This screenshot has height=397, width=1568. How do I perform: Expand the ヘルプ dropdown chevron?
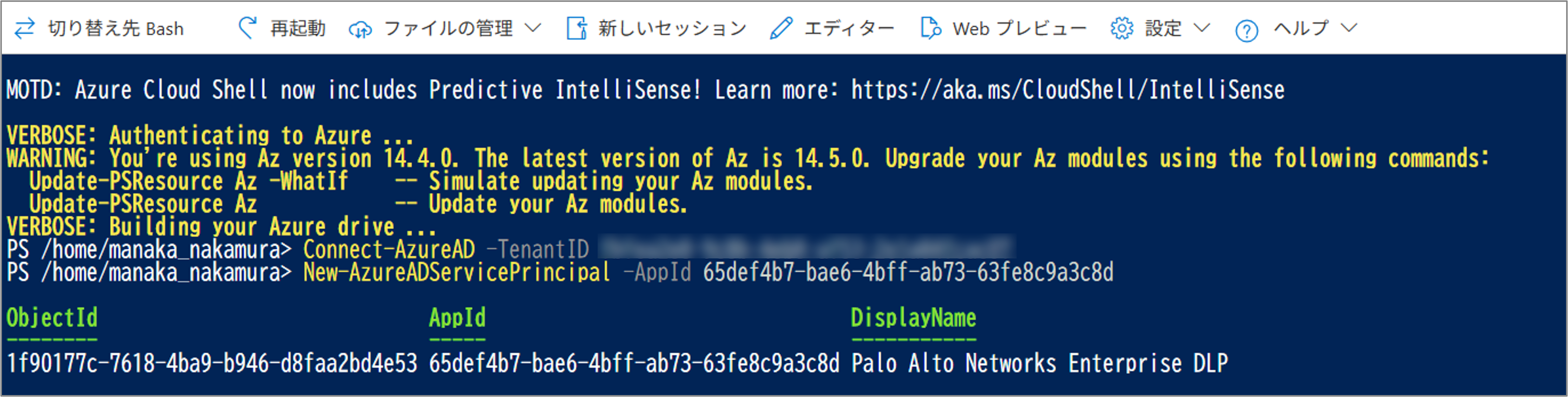1349,28
